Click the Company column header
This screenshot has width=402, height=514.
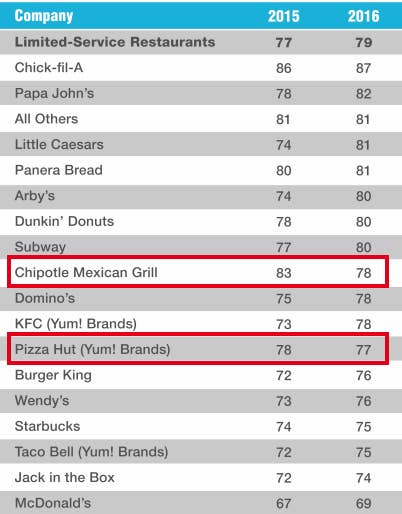[x=44, y=16]
